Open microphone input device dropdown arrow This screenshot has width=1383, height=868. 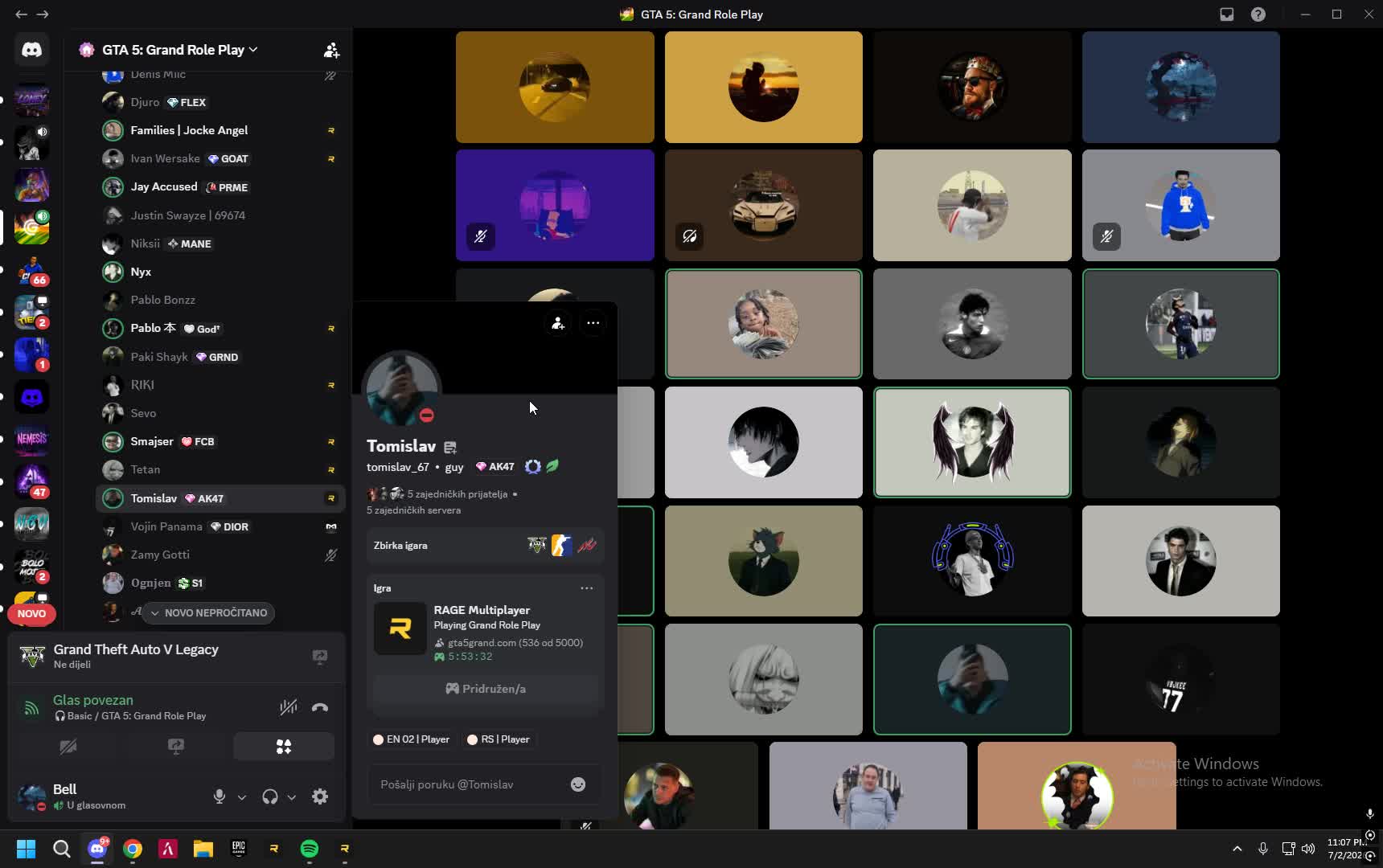click(241, 797)
